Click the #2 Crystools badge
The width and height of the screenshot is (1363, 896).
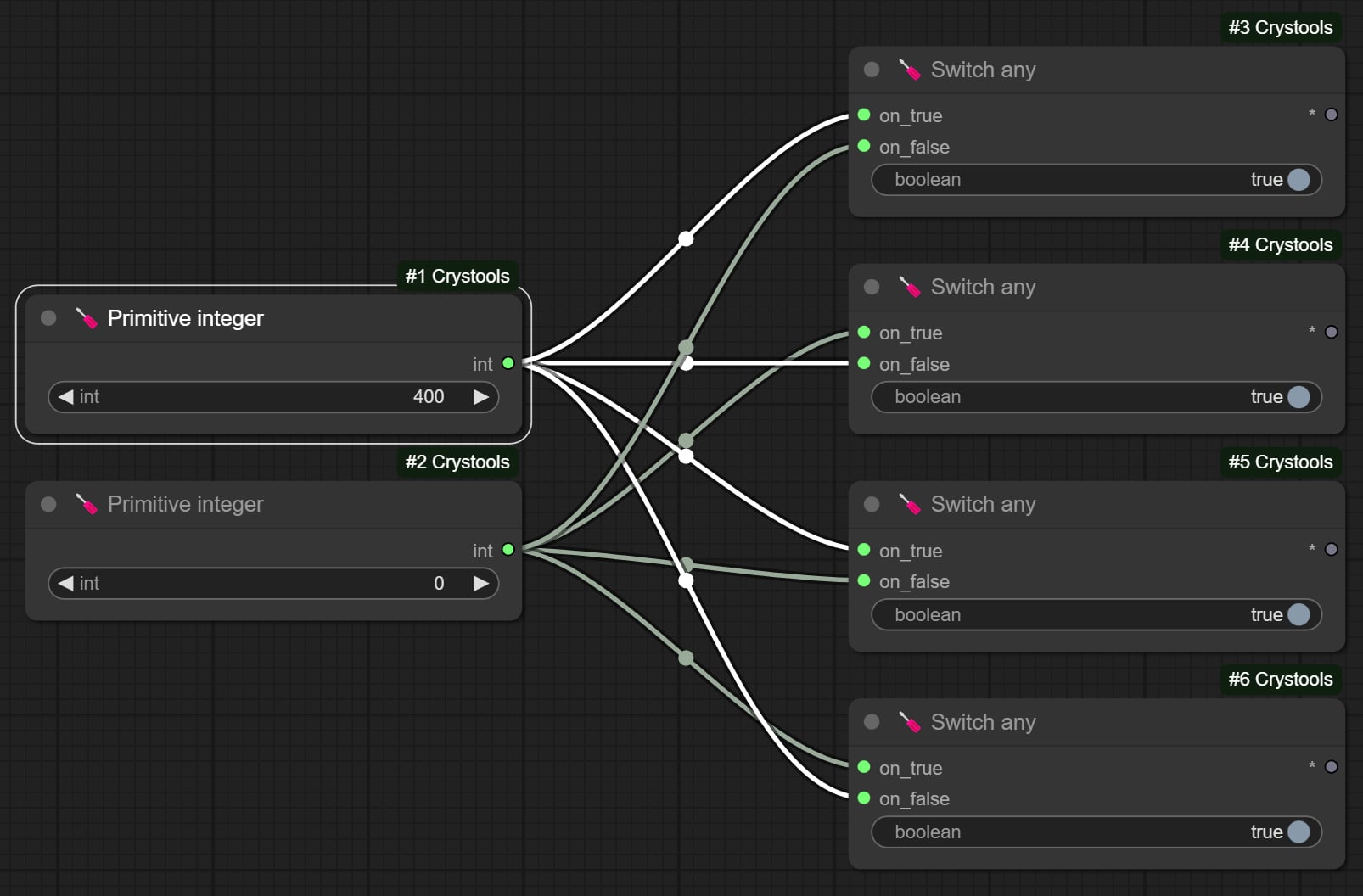(457, 462)
